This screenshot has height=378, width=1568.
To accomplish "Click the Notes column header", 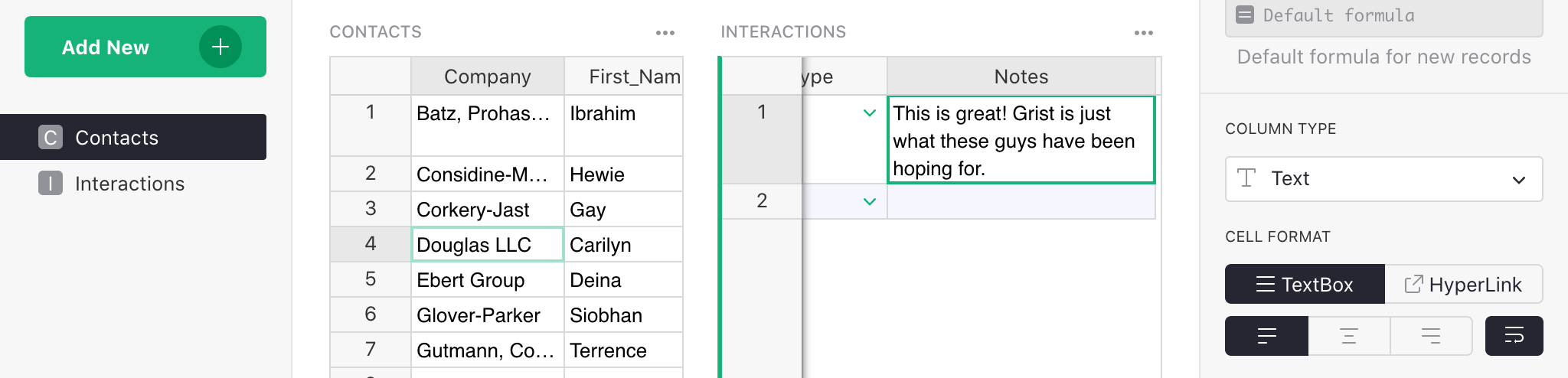I will 1021,77.
